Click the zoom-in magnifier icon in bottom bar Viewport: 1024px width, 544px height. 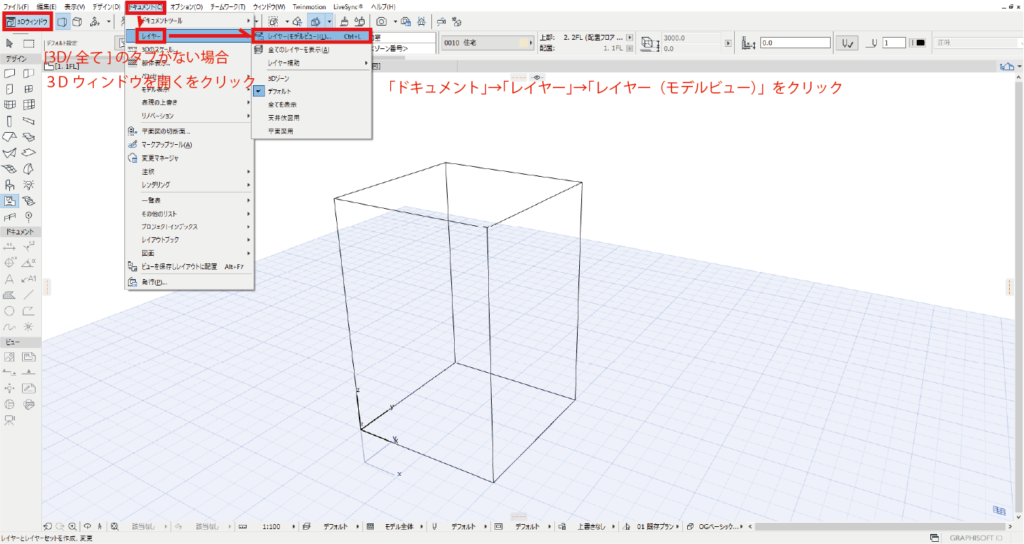pos(72,526)
